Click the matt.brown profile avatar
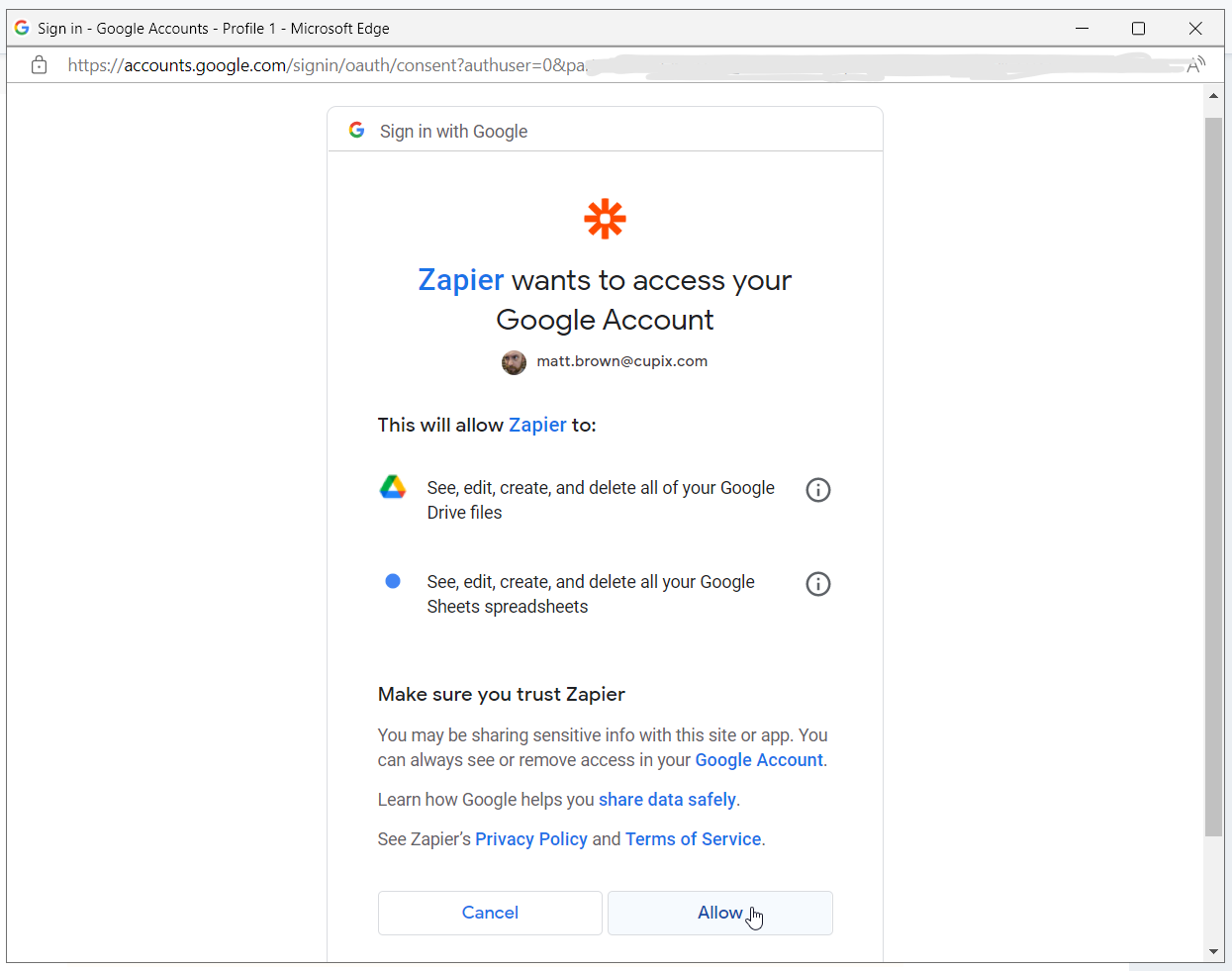This screenshot has height=971, width=1232. (514, 362)
